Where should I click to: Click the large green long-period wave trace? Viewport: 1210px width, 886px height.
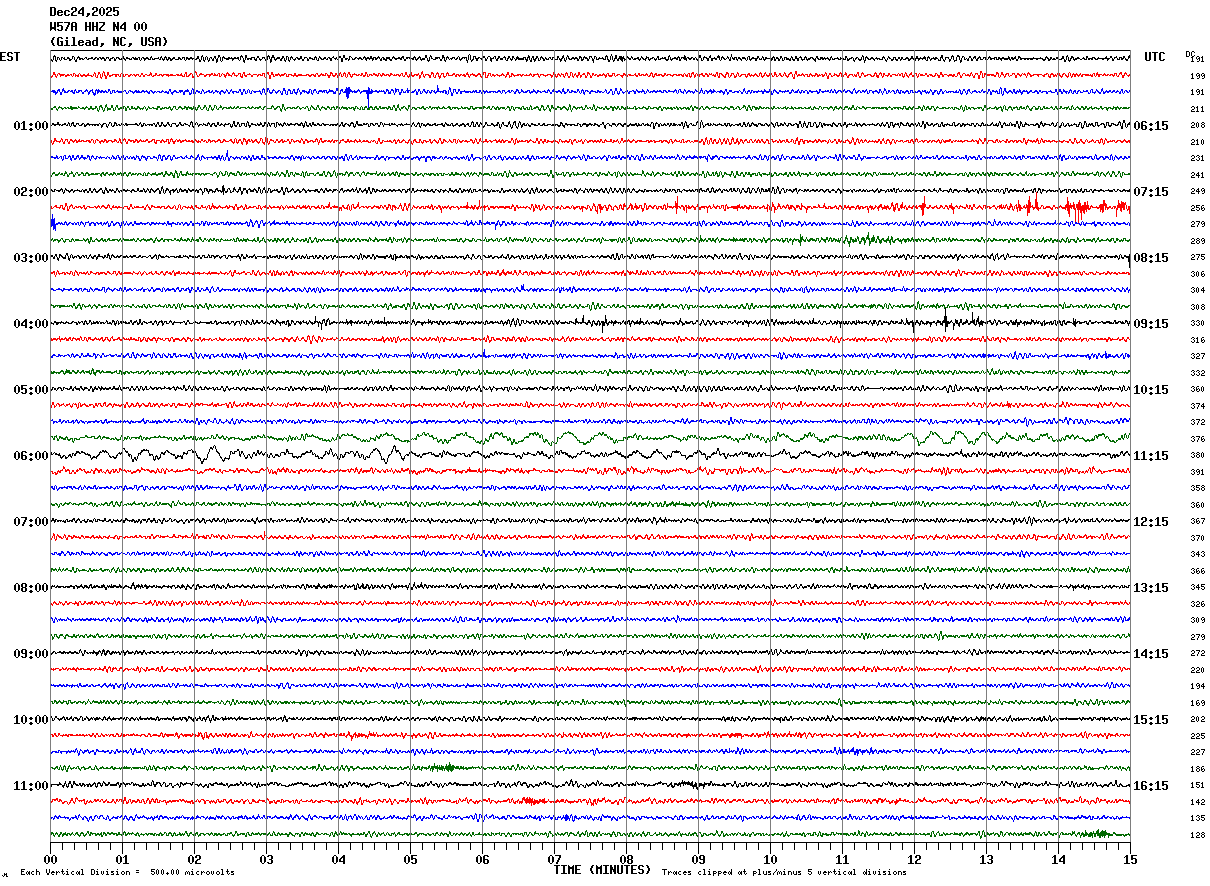tap(590, 438)
